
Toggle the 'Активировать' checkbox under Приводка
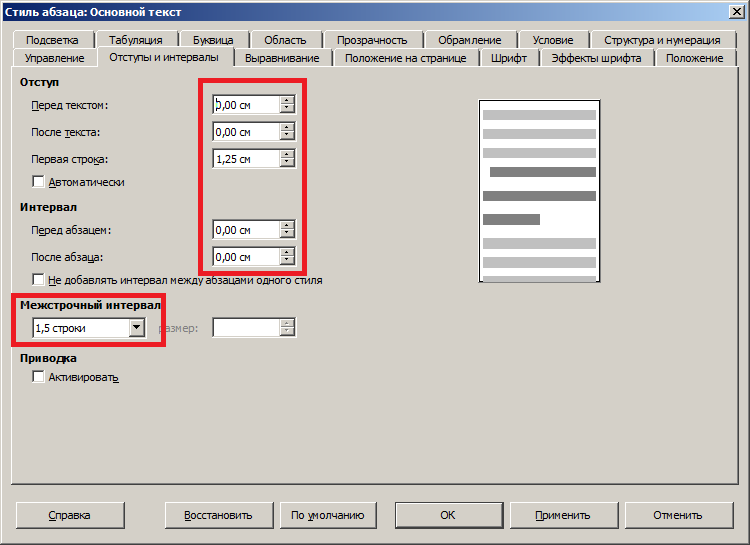pyautogui.click(x=39, y=377)
